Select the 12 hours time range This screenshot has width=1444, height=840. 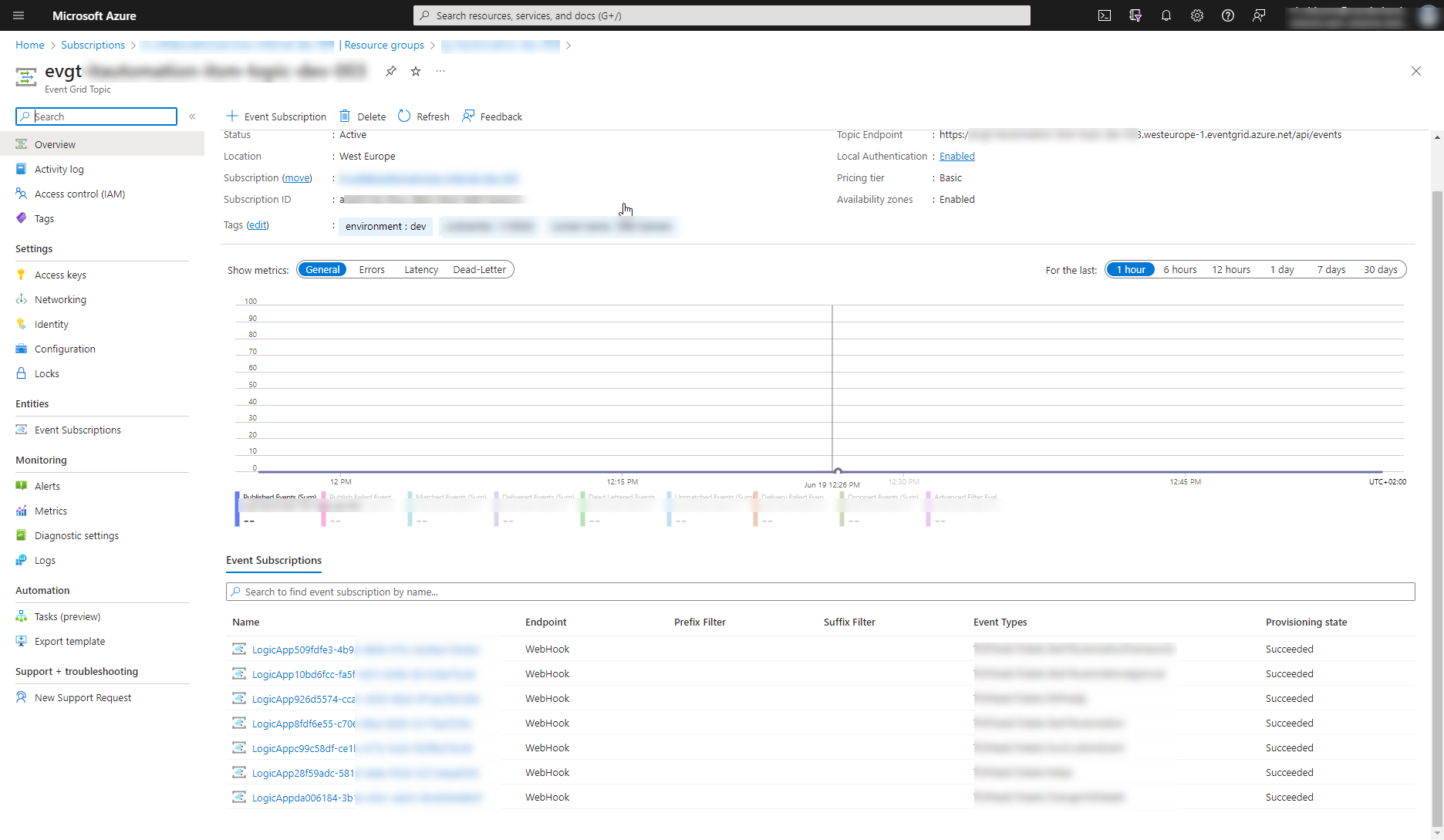[1231, 269]
